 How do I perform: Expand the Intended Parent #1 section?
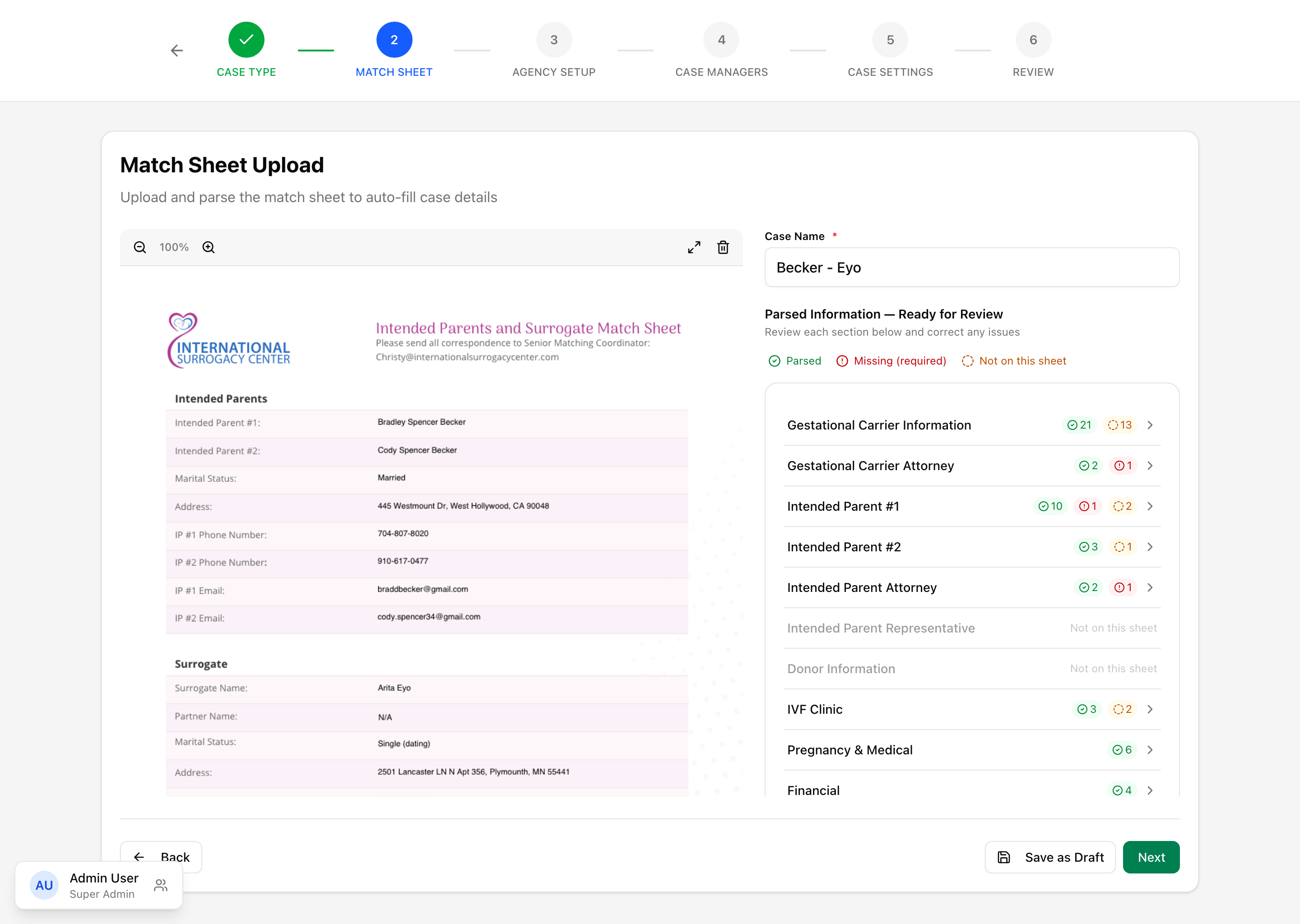pyautogui.click(x=971, y=506)
